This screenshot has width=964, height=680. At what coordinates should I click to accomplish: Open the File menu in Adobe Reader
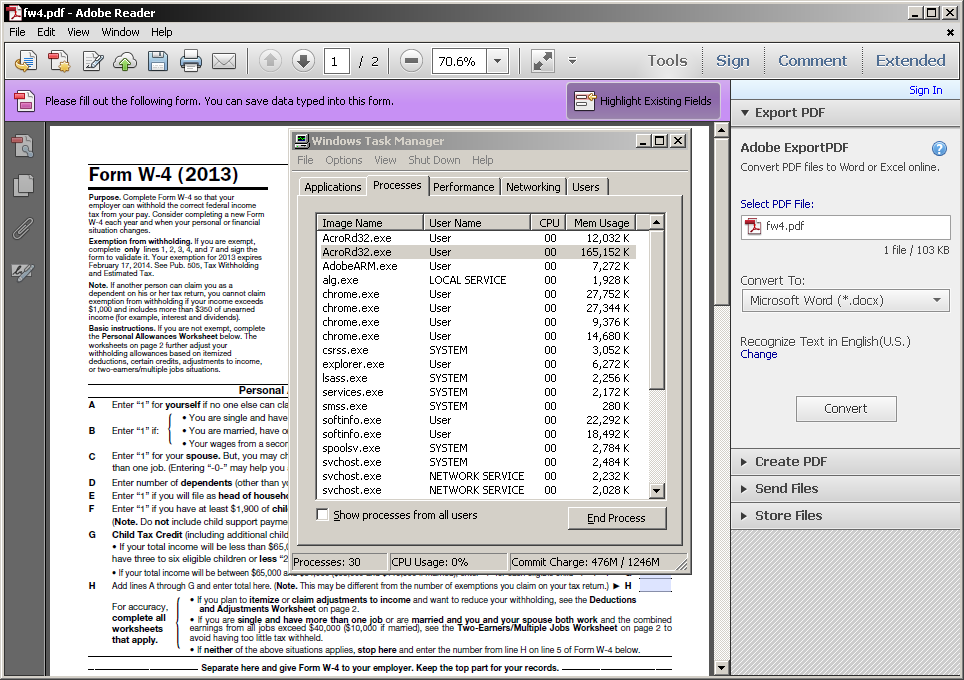17,32
